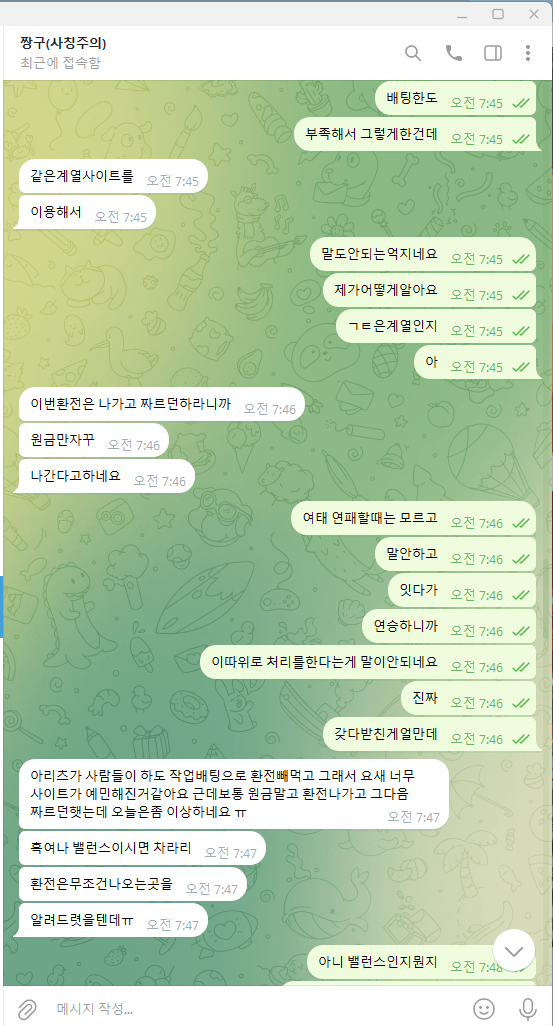
Task: Open 짱구(사칭주의) chat profile header
Action: coord(63,52)
